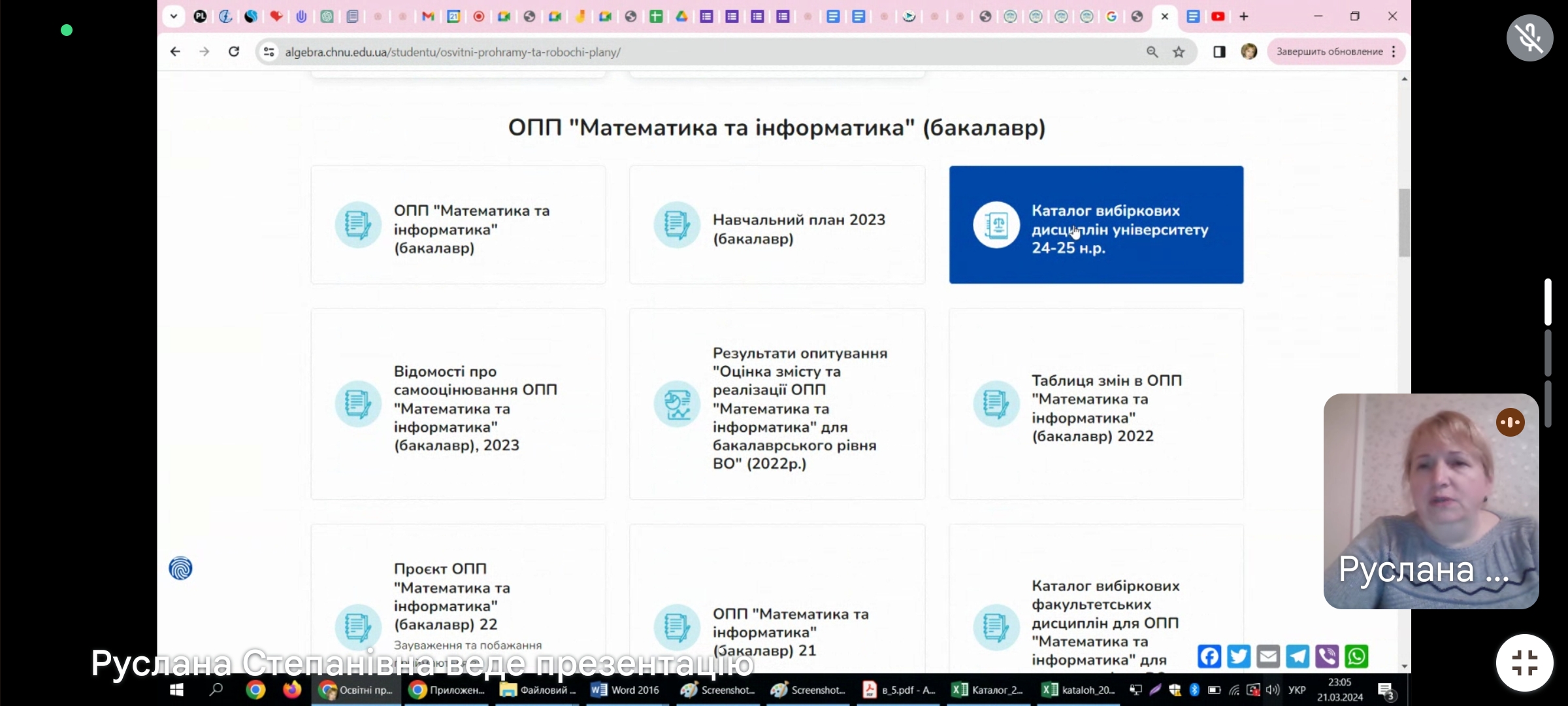This screenshot has width=1568, height=706.
Task: Switch to the first PL tab
Action: pos(201,16)
